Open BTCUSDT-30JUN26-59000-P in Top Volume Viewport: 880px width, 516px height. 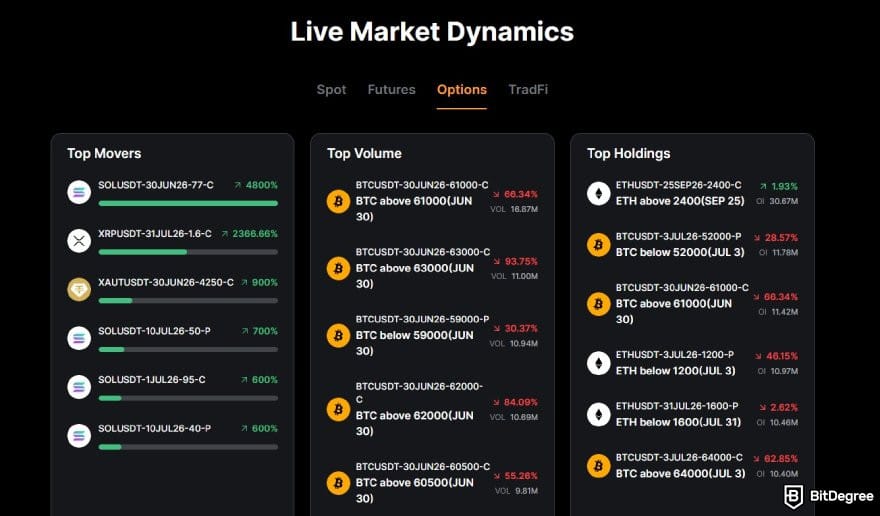pyautogui.click(x=422, y=319)
